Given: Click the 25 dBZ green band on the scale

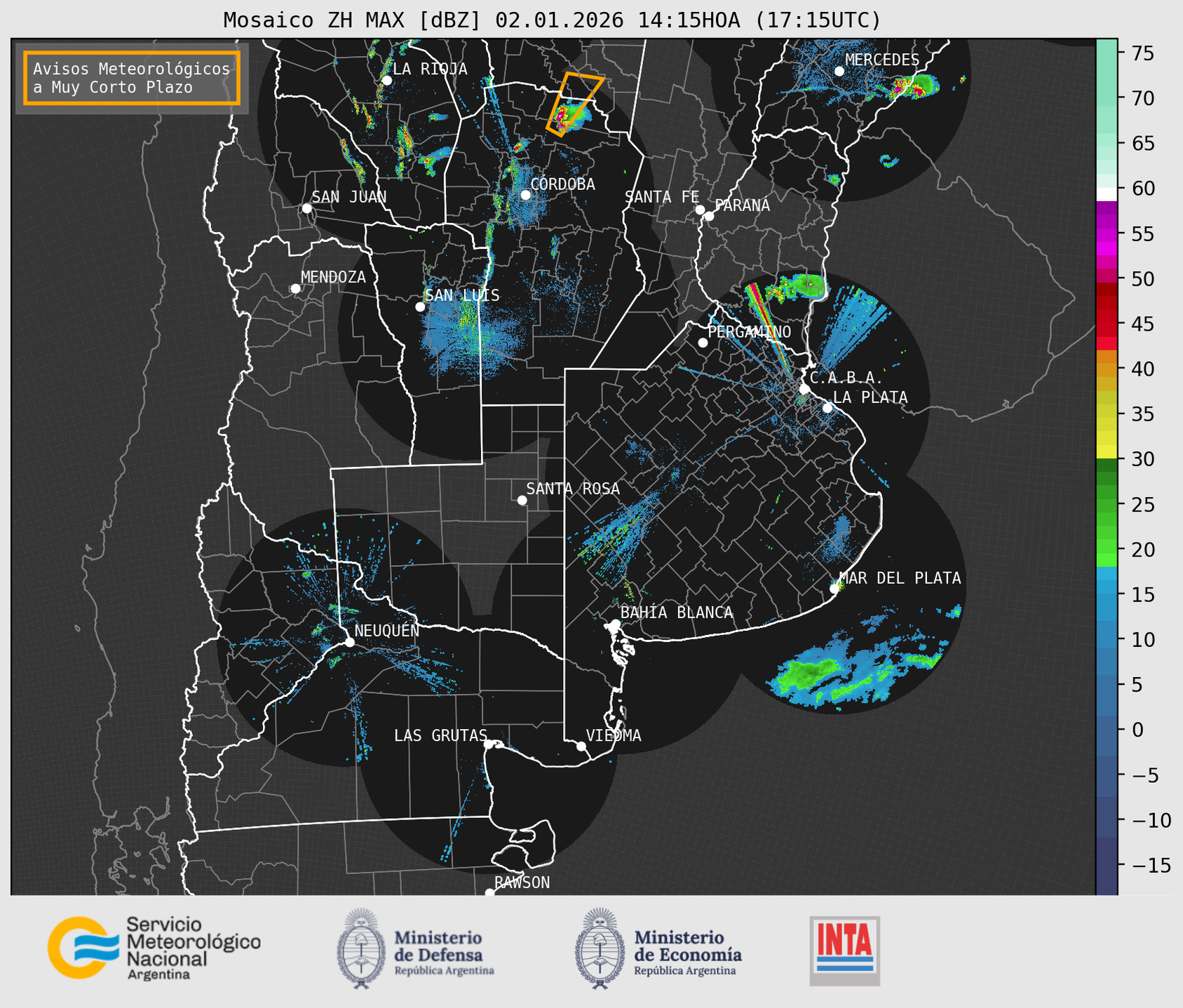Looking at the screenshot, I should coord(1106,505).
